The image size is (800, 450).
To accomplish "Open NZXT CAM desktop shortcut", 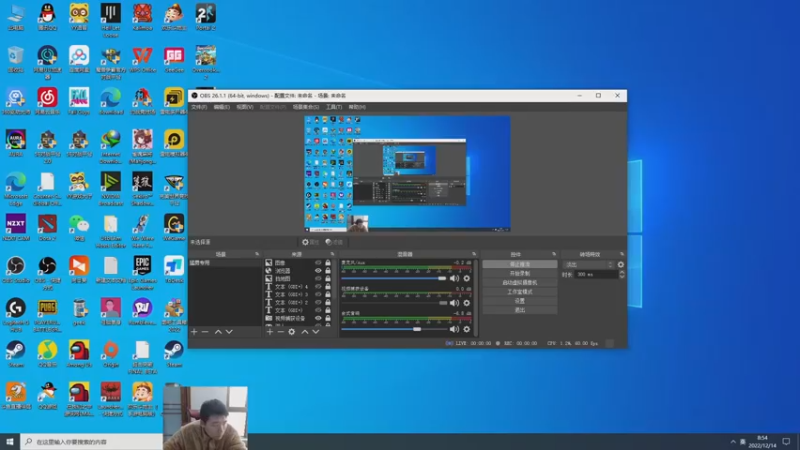I will [16, 228].
